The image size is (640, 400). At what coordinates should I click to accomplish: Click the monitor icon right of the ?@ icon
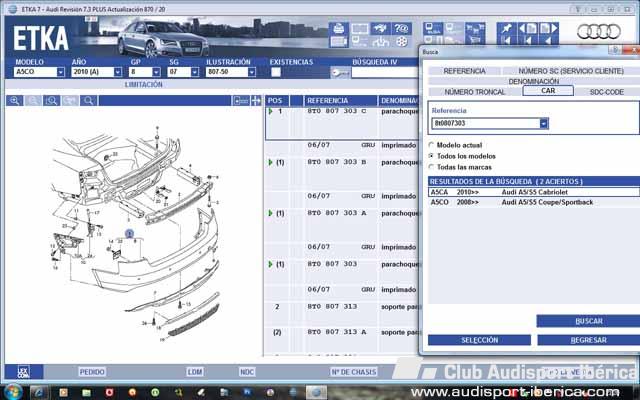click(433, 29)
